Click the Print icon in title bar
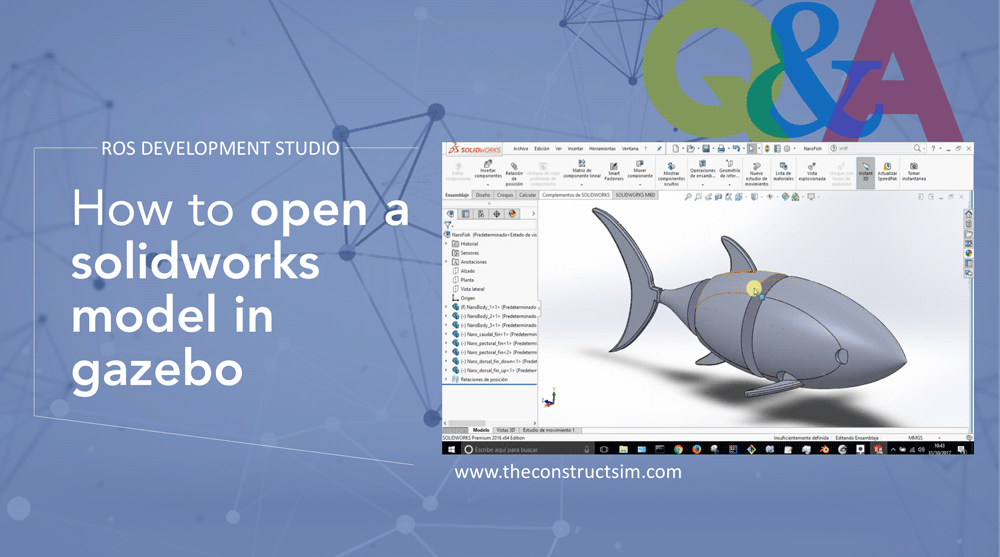1000x557 pixels. tap(721, 149)
